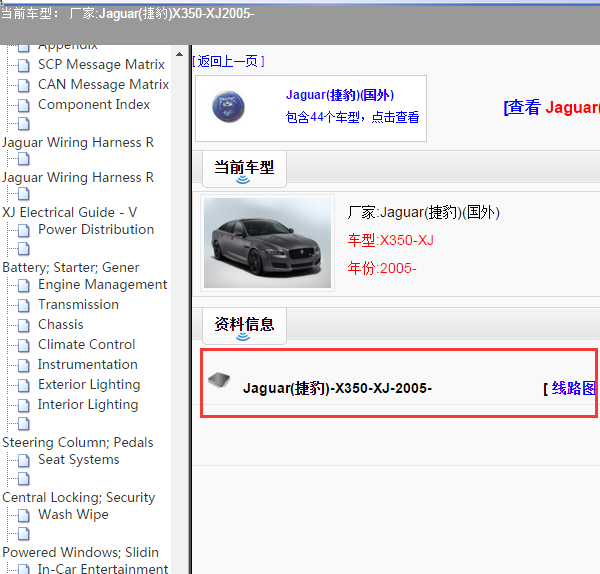
Task: Click tree panel scrollbar up arrow
Action: click(179, 54)
